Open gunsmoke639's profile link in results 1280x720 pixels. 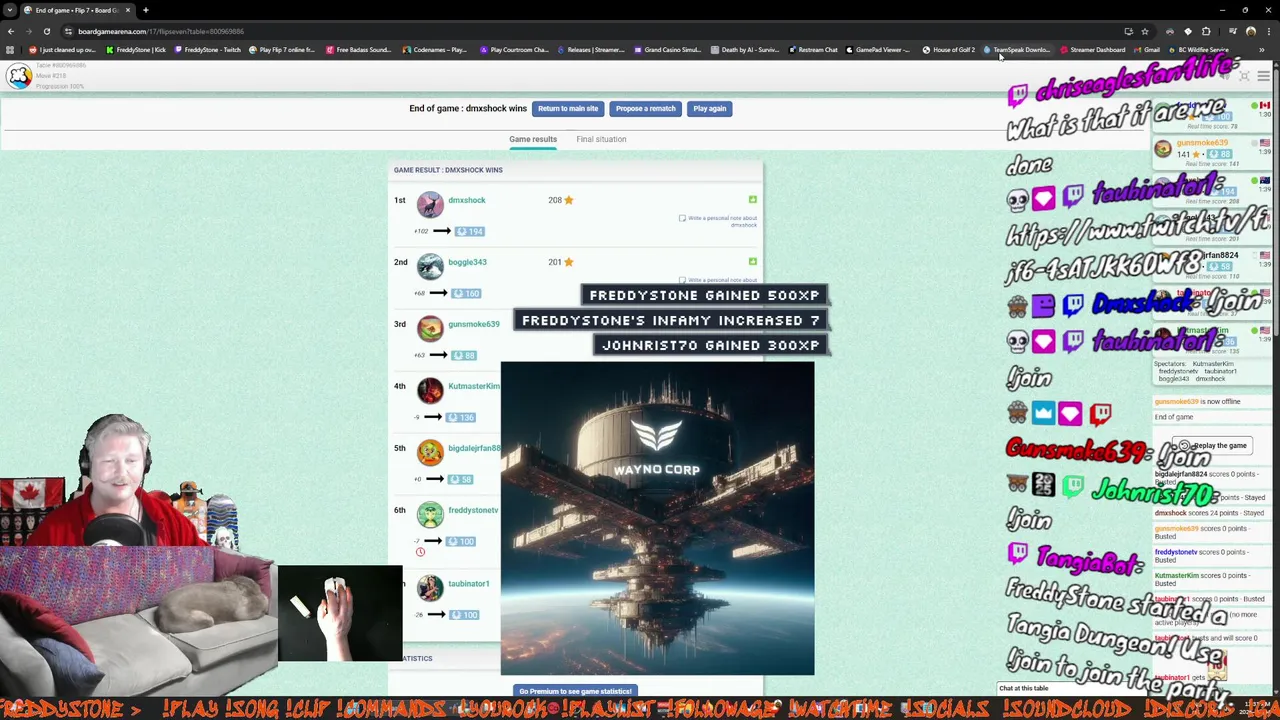pos(474,324)
